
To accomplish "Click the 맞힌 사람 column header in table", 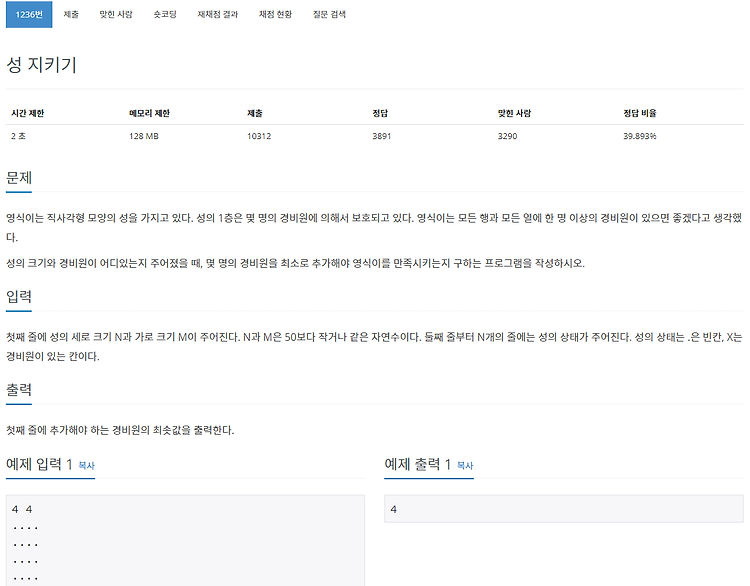I will (514, 113).
